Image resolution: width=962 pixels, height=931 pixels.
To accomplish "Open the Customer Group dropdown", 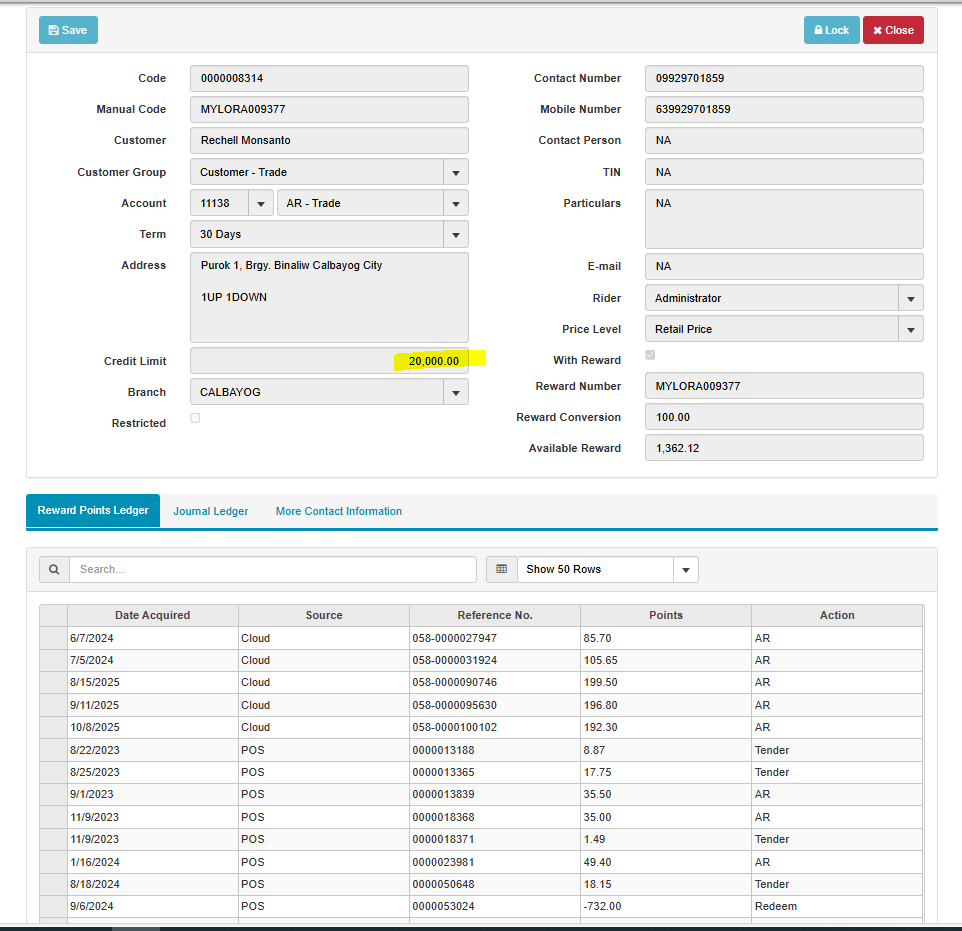I will coord(455,172).
